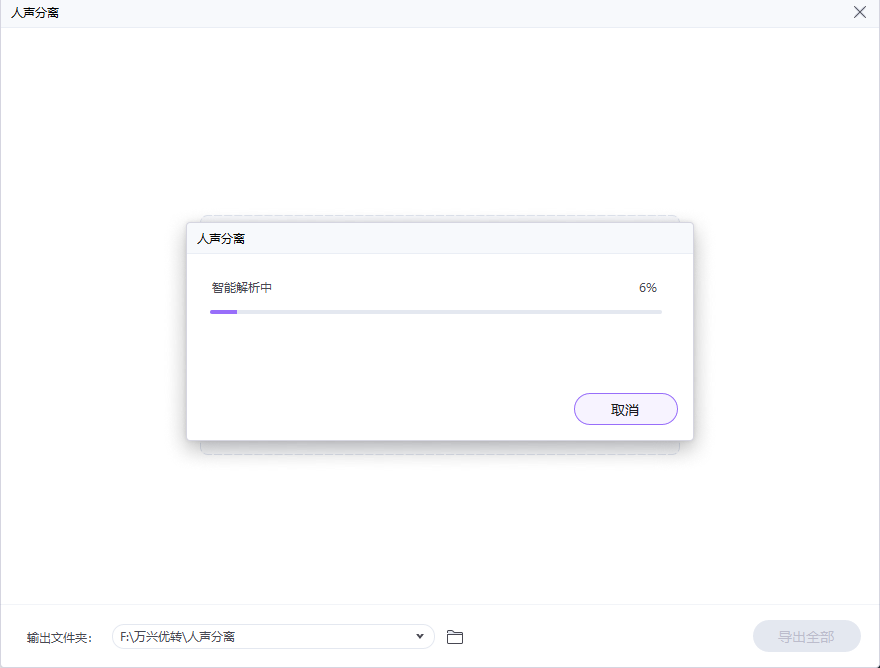Image resolution: width=880 pixels, height=668 pixels.
Task: Click the purple filled progress segment
Action: [x=223, y=312]
